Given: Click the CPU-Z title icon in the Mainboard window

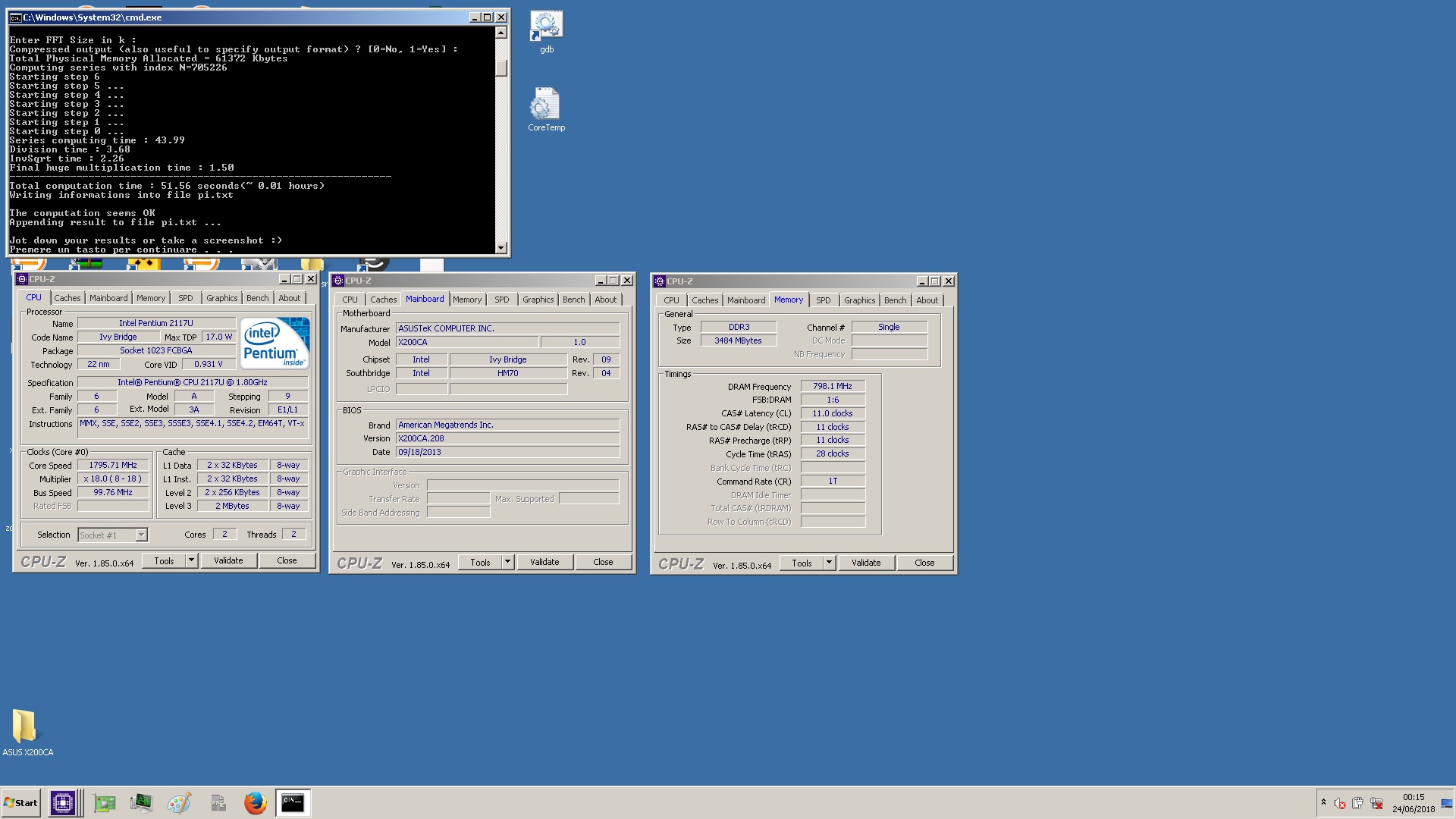Looking at the screenshot, I should pos(337,281).
